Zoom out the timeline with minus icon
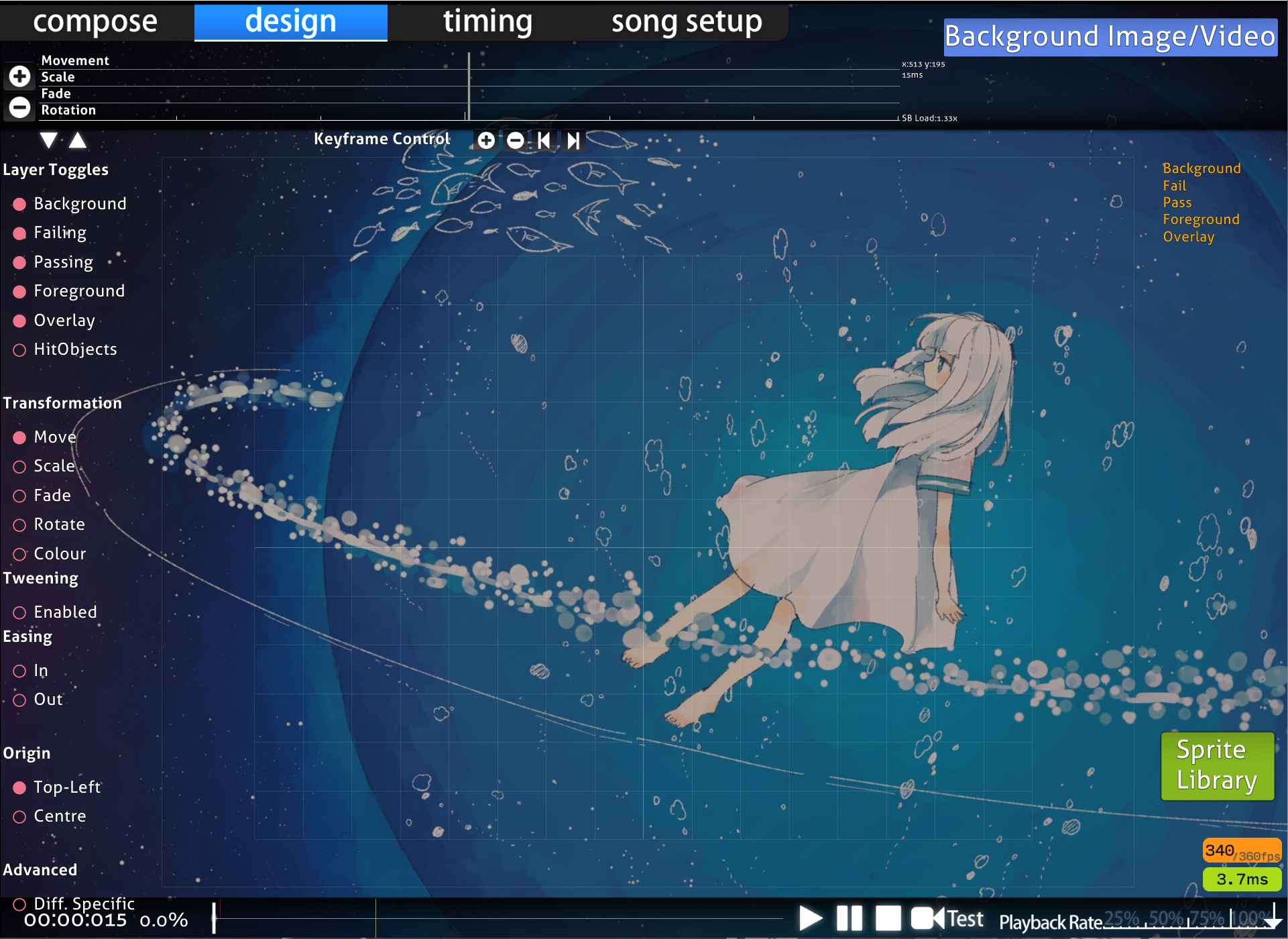The width and height of the screenshot is (1288, 939). point(19,107)
